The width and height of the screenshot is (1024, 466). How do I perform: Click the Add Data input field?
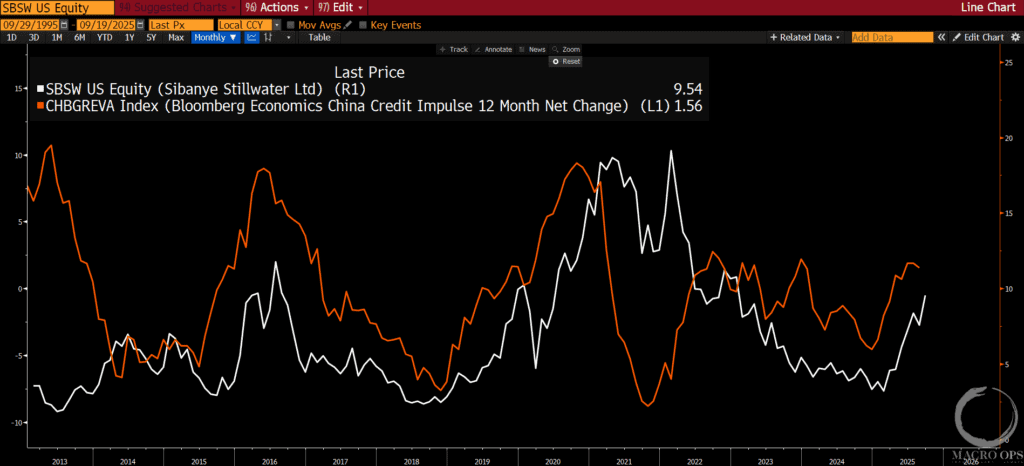pos(892,37)
